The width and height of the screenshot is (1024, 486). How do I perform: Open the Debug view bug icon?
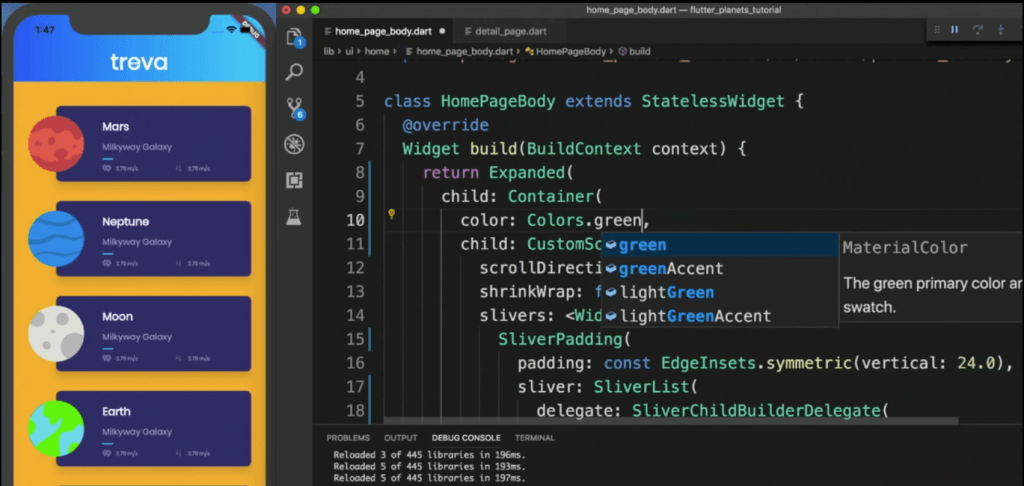pyautogui.click(x=294, y=144)
